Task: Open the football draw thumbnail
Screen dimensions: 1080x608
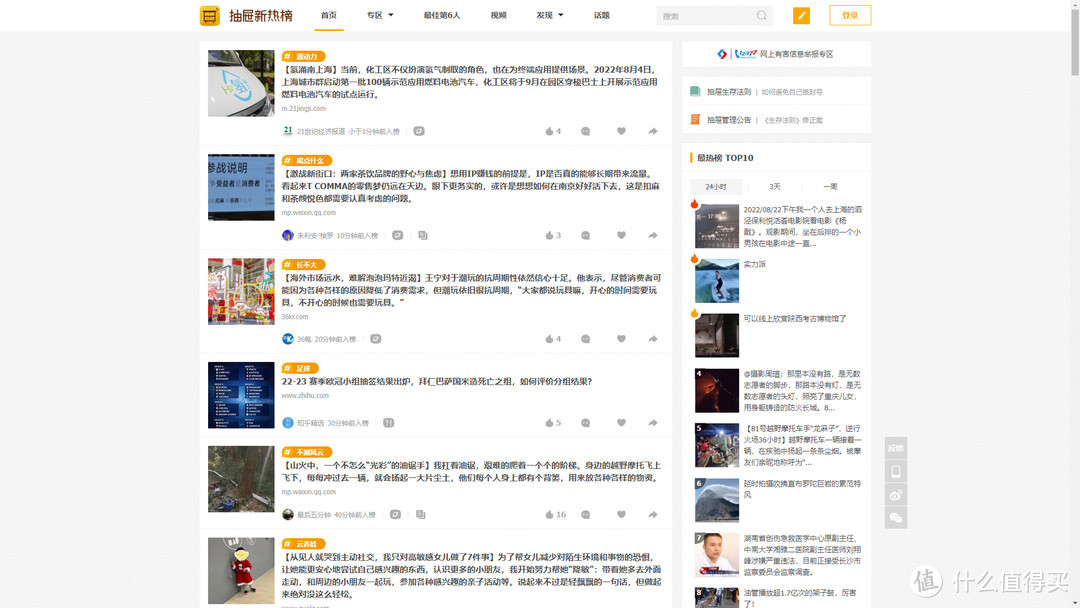Action: 241,395
